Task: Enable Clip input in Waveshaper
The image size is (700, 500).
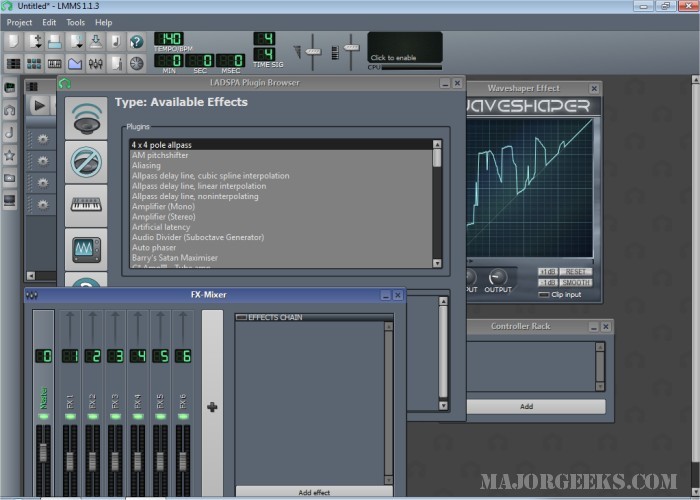Action: click(x=544, y=295)
